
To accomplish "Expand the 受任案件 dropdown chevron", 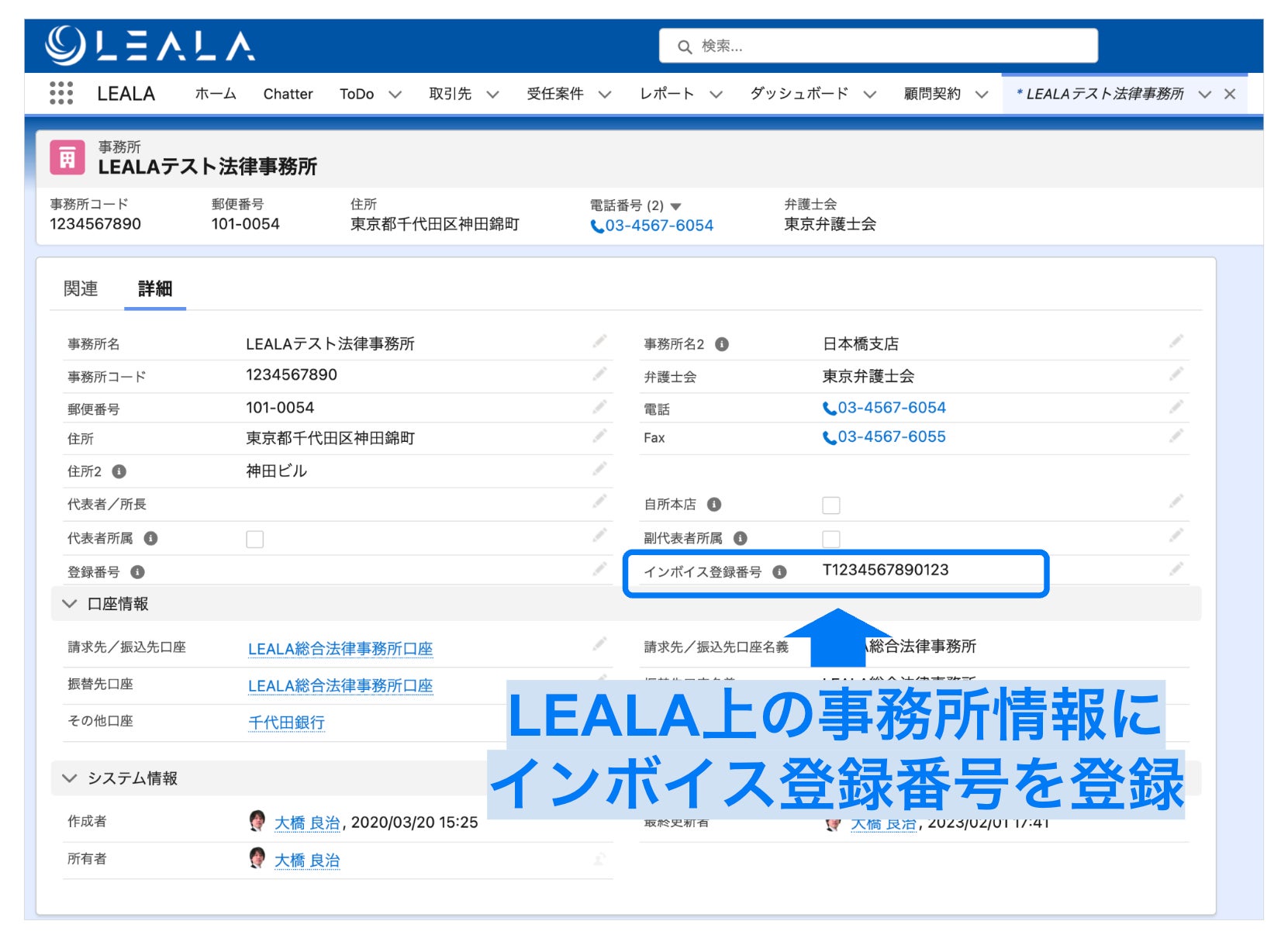I will coord(605,95).
